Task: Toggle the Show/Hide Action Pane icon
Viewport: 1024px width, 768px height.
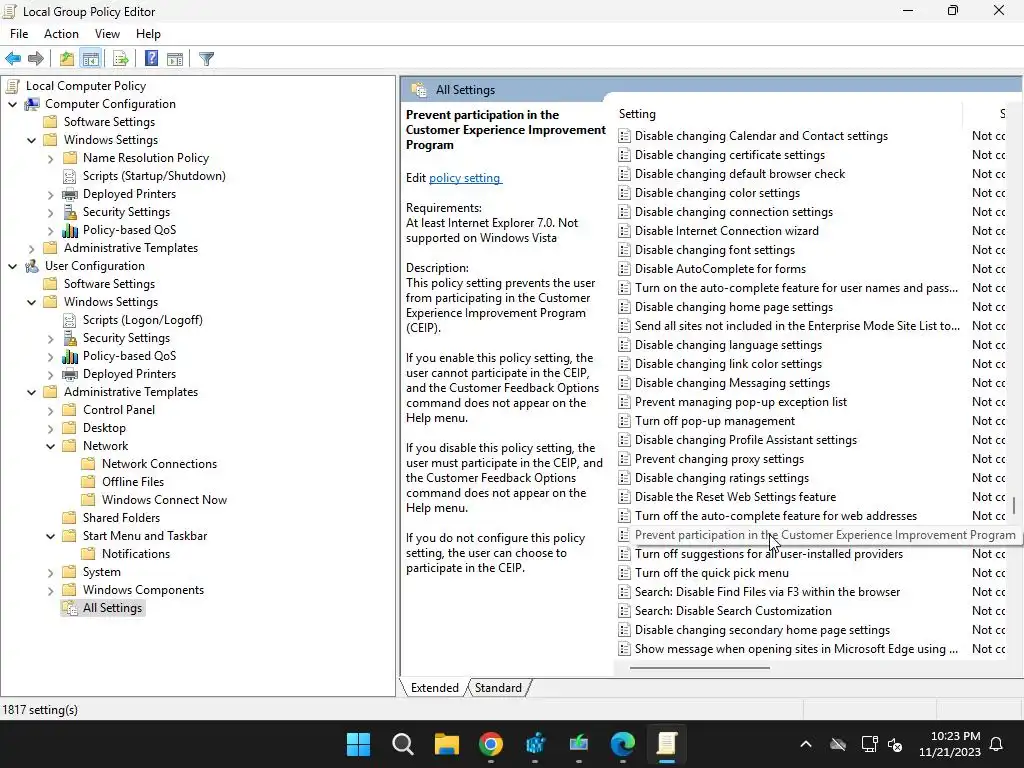Action: pos(175,59)
